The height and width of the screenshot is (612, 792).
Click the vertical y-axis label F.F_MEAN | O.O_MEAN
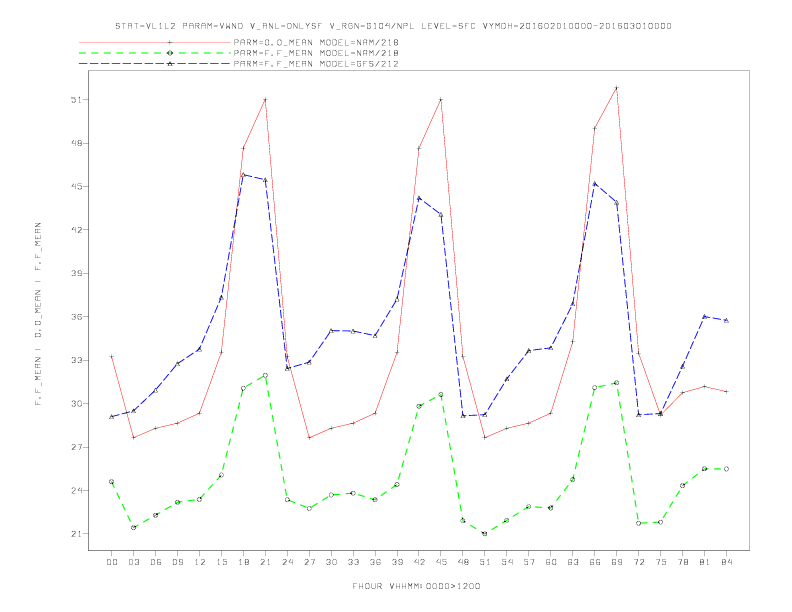(x=38, y=314)
